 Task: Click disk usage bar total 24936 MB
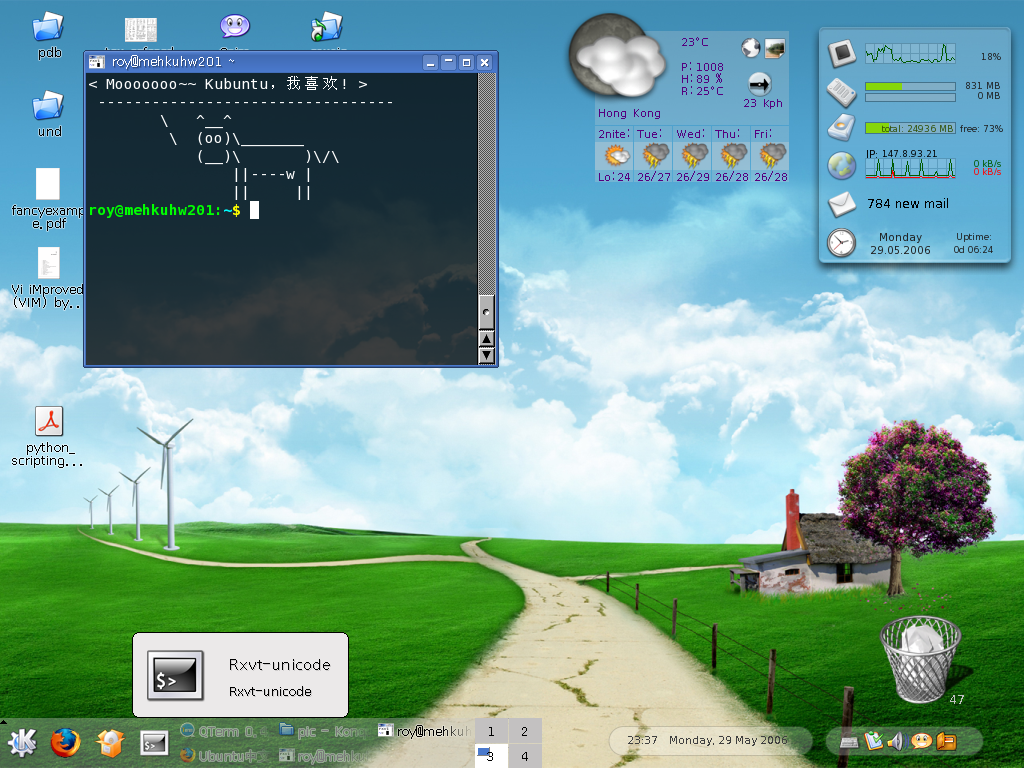(x=910, y=128)
